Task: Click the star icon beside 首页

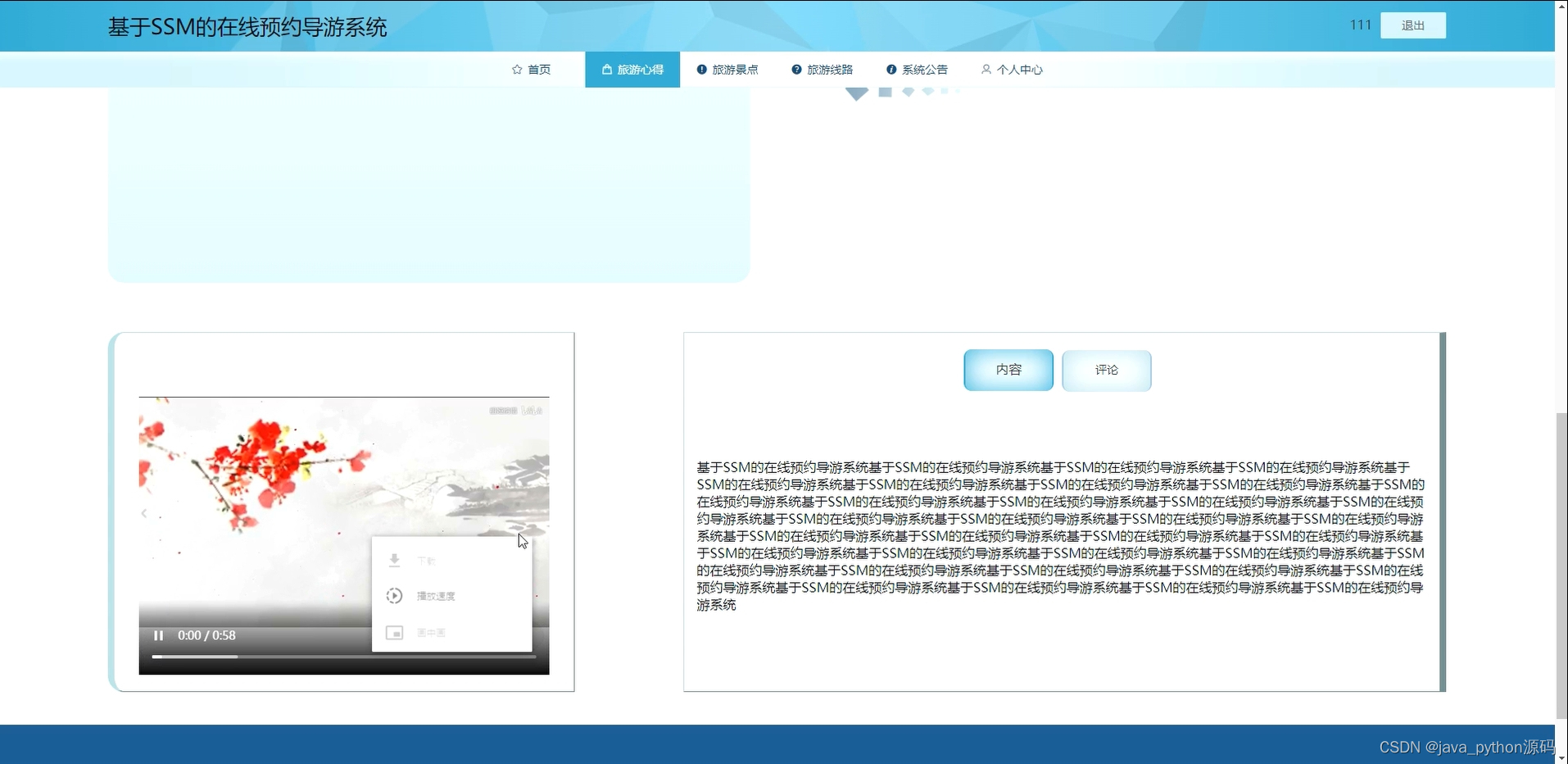Action: [517, 70]
